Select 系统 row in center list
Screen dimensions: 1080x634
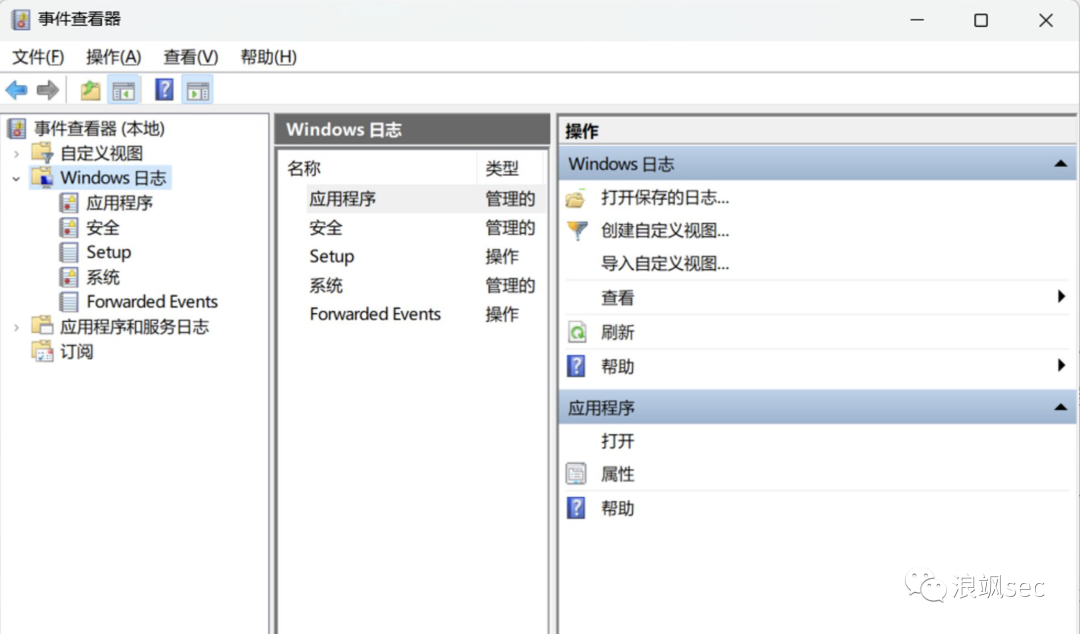pos(413,285)
